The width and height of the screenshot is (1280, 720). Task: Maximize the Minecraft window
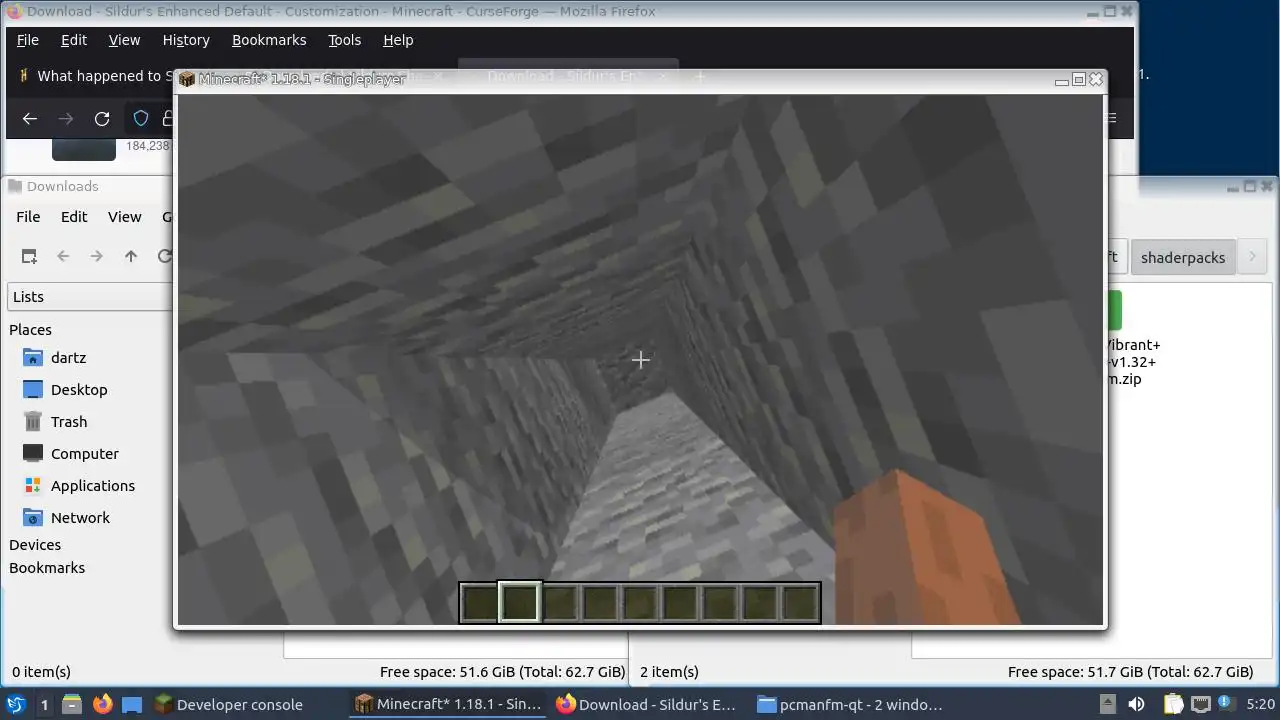coord(1078,79)
